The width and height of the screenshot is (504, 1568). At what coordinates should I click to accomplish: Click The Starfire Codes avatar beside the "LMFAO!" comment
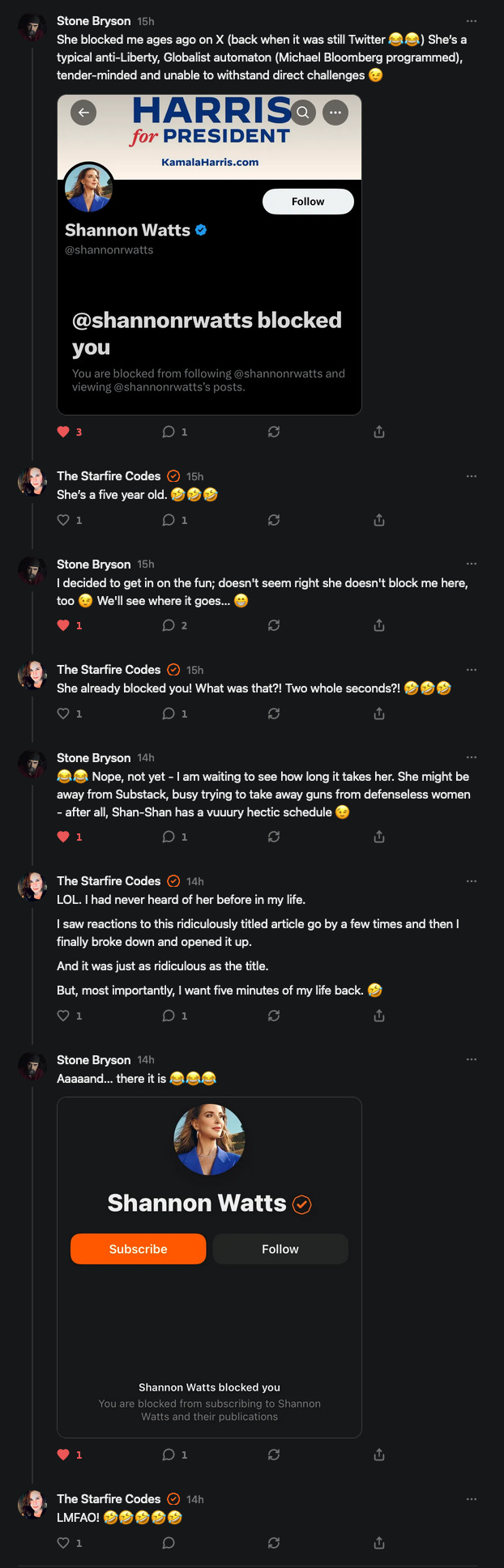pyautogui.click(x=32, y=1504)
